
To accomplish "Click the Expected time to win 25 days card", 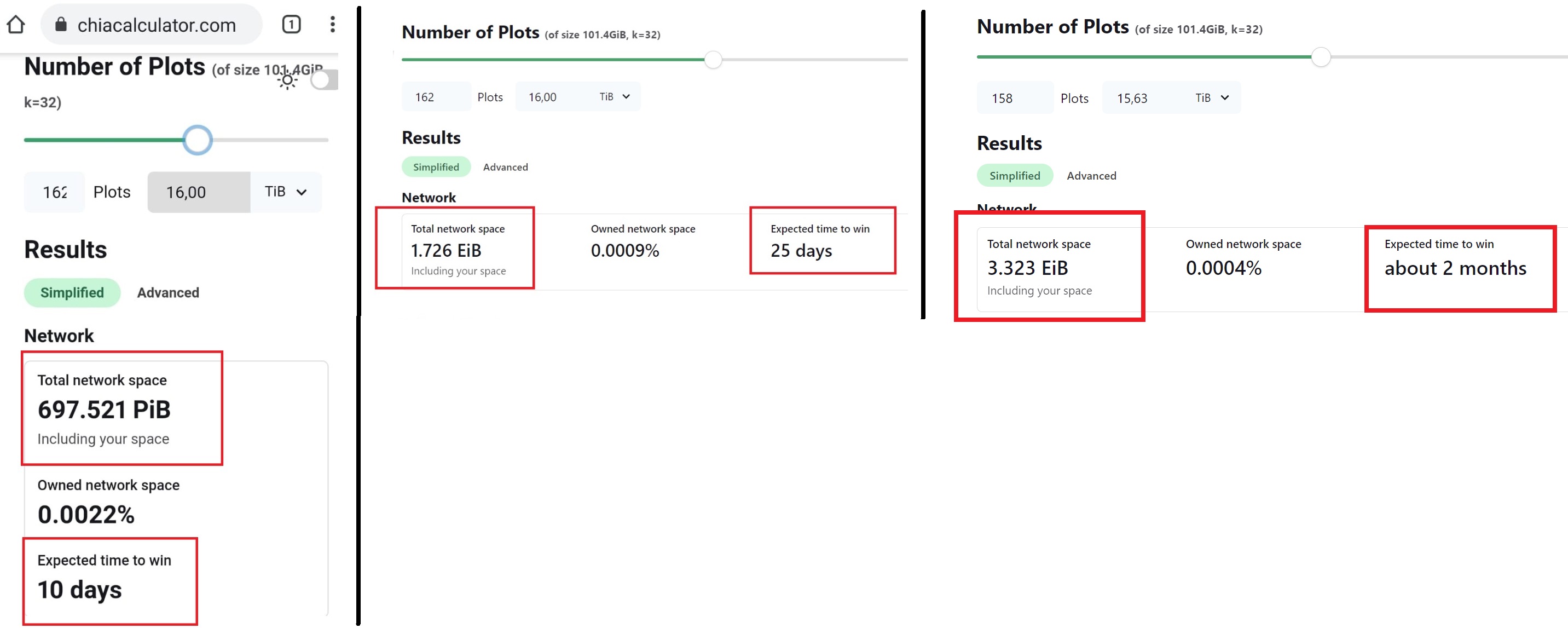I will coord(821,240).
